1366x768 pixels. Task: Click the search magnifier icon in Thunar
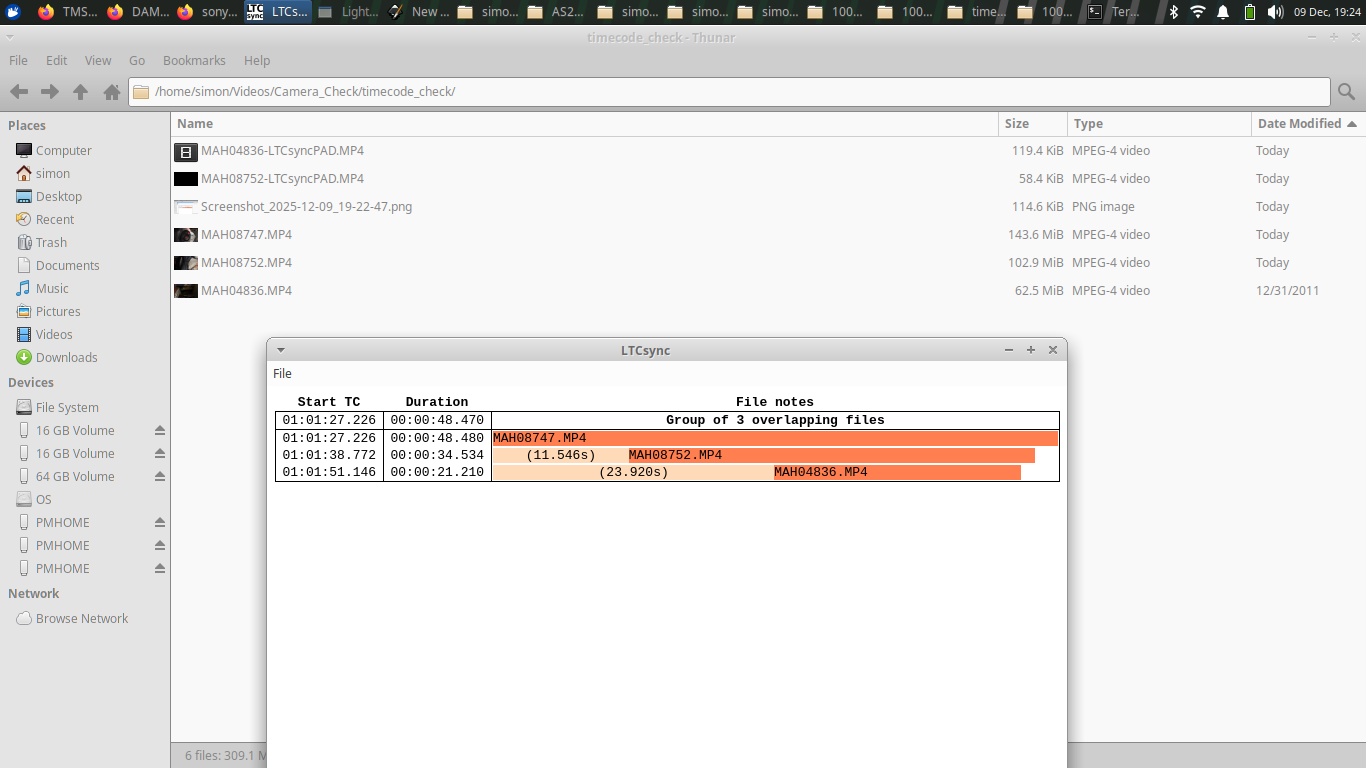coord(1346,92)
